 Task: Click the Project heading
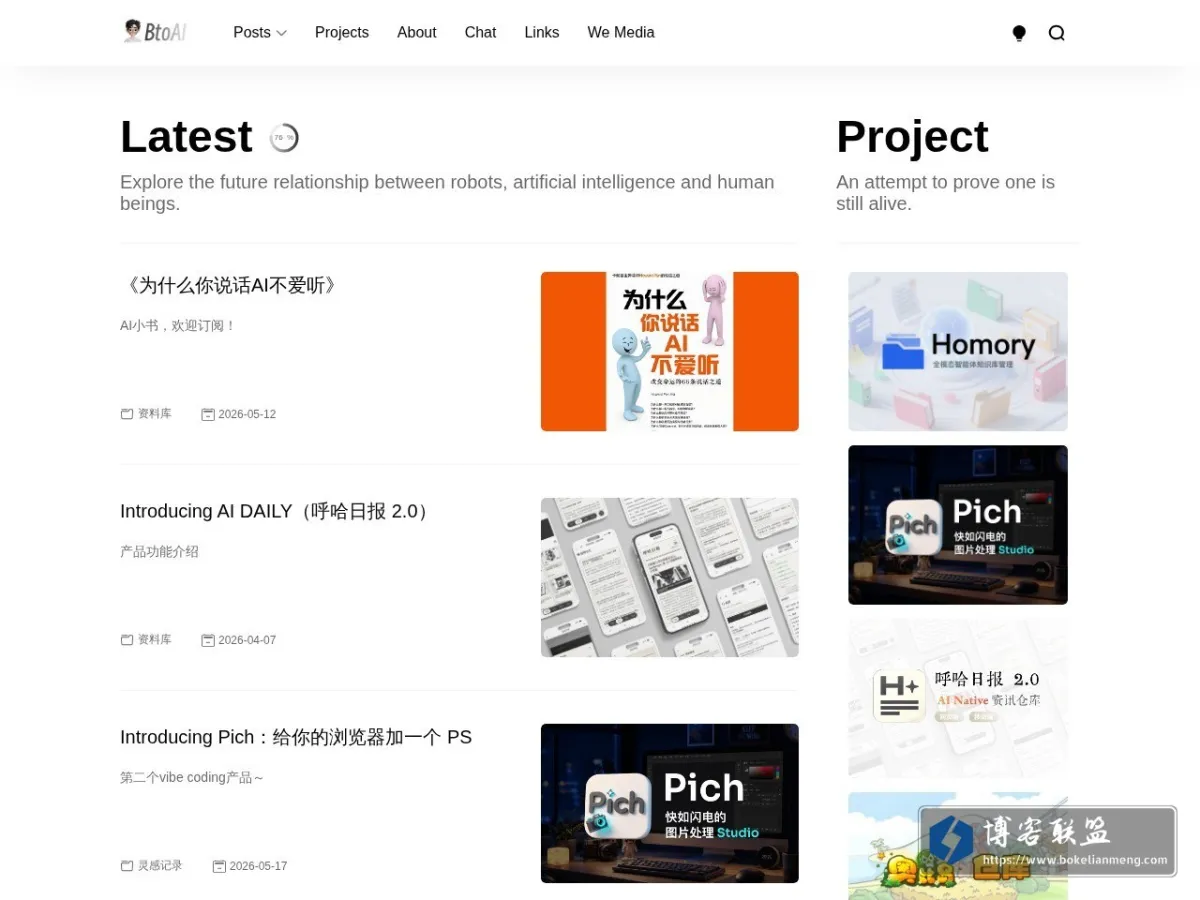(912, 137)
